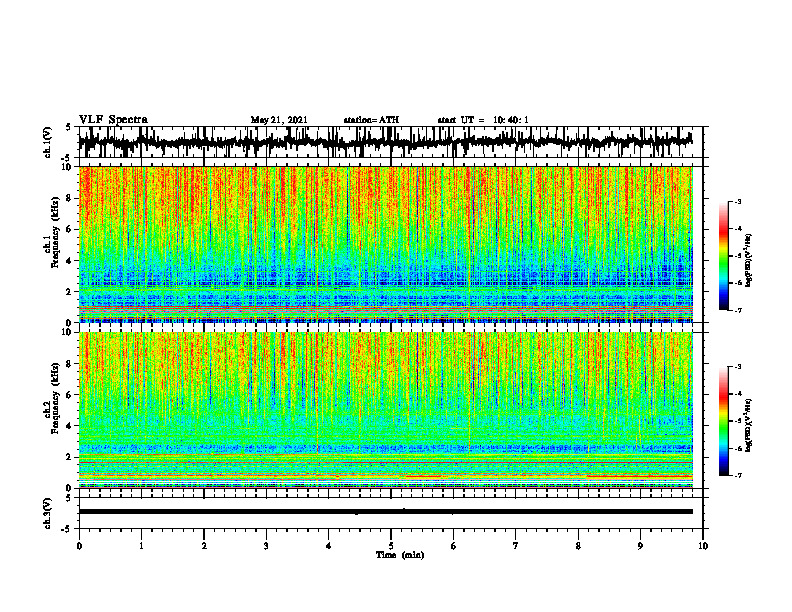
Task: Click inside the ch.2 spectrogram panel
Action: pyautogui.click(x=386, y=410)
